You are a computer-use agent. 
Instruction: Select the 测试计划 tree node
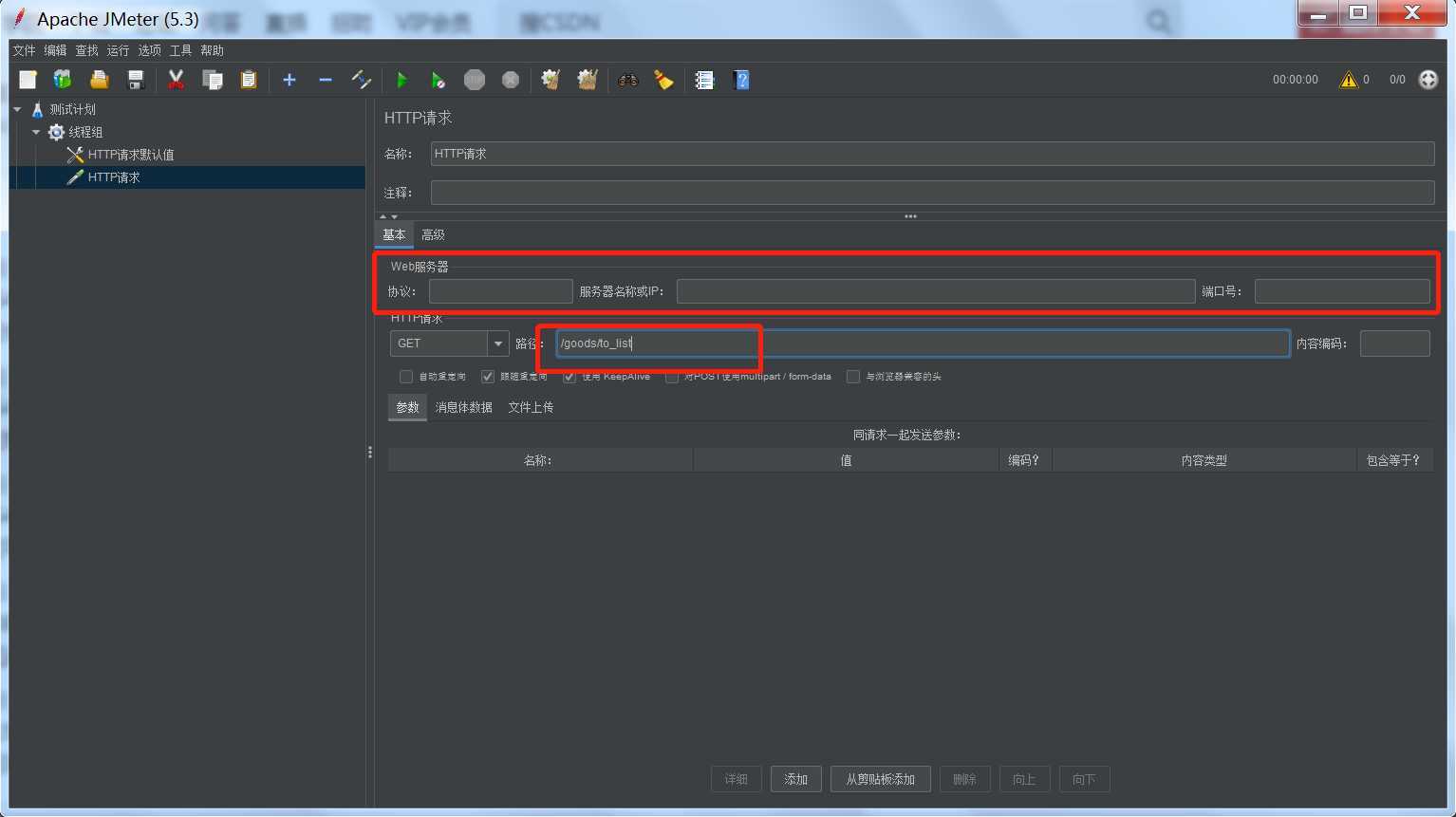(72, 109)
